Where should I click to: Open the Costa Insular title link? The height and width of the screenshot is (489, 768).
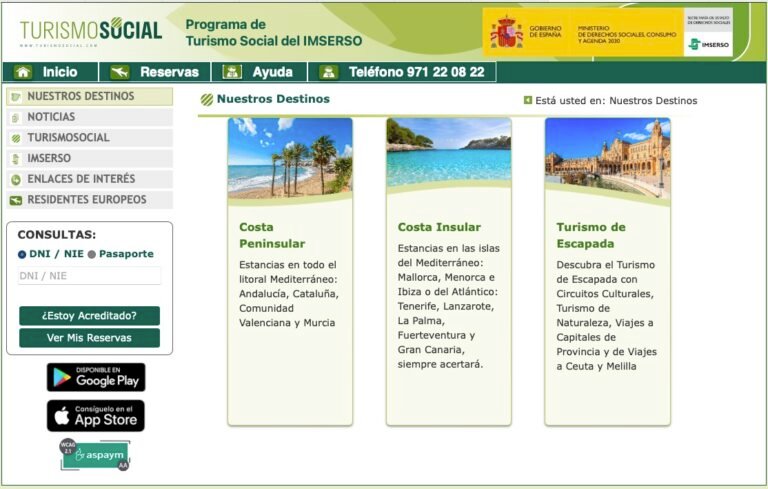point(439,227)
